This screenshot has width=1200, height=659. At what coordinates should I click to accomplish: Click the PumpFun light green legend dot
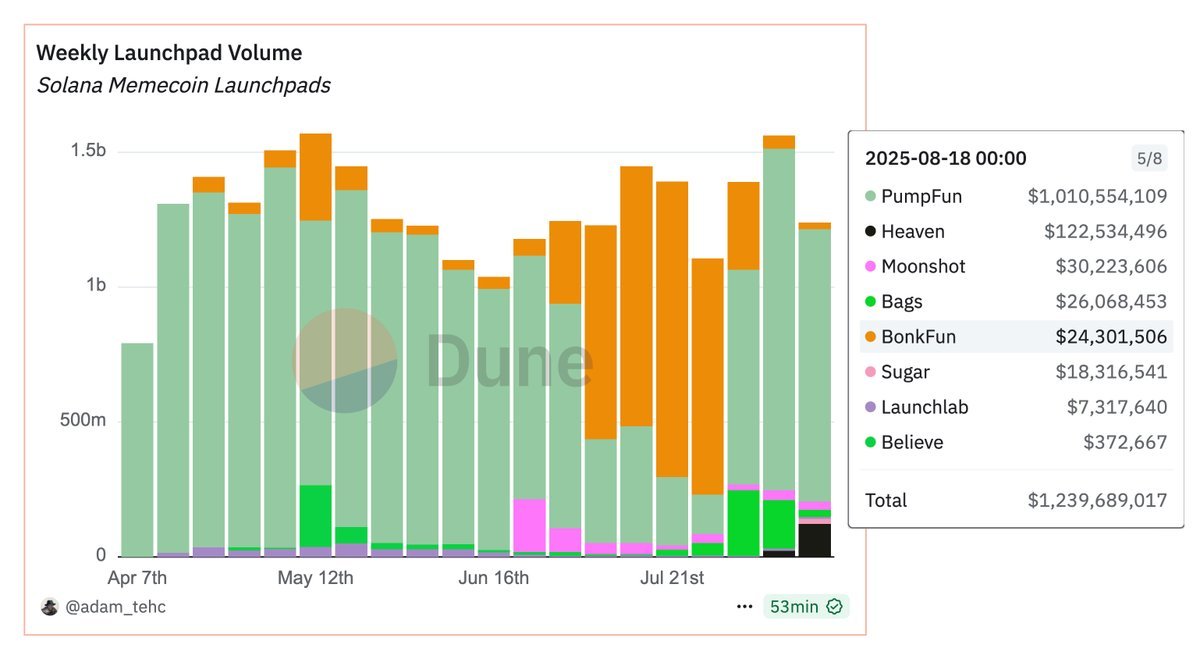coord(870,197)
